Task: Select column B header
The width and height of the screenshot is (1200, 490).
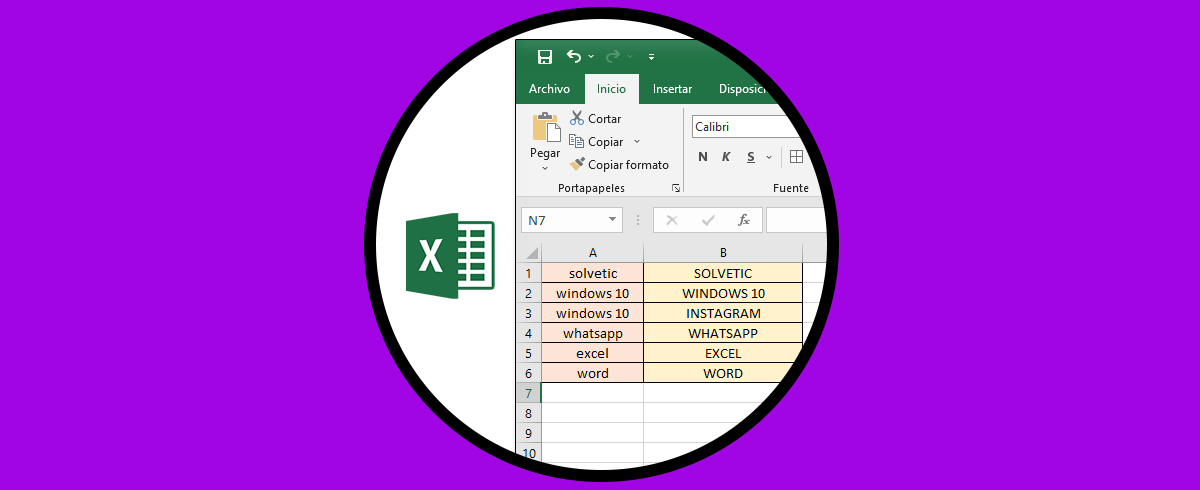Action: click(x=723, y=253)
